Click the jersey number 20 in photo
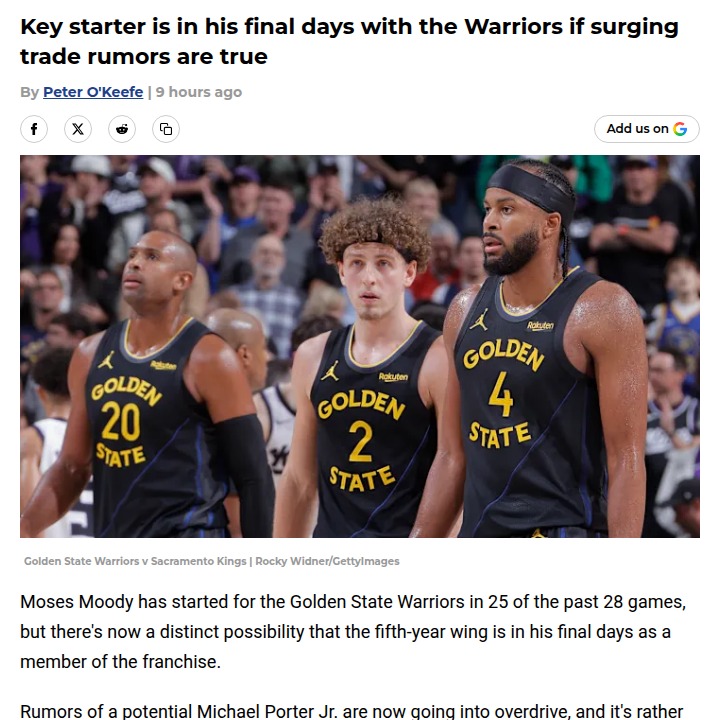 pos(121,422)
